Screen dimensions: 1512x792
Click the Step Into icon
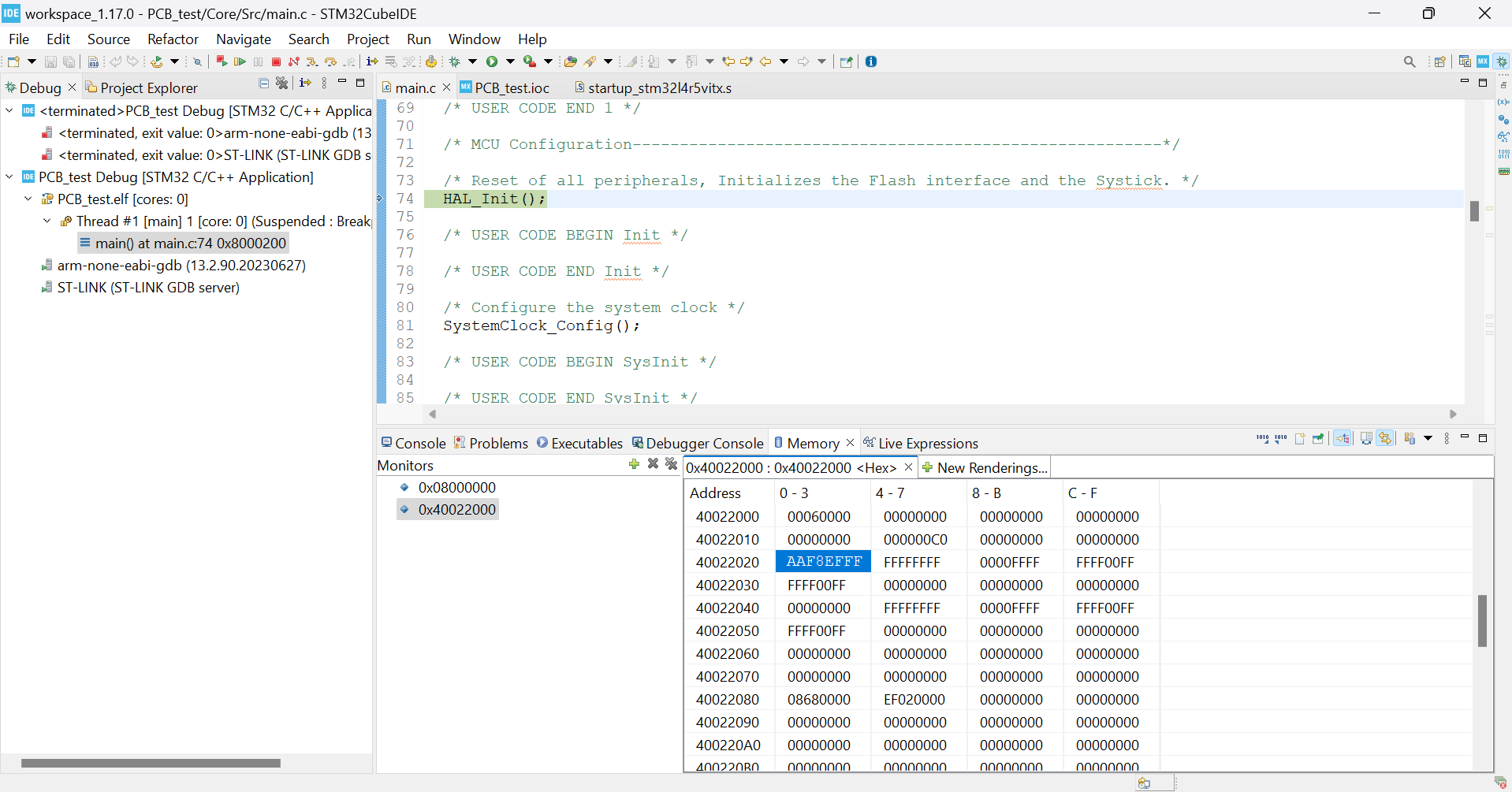(311, 61)
